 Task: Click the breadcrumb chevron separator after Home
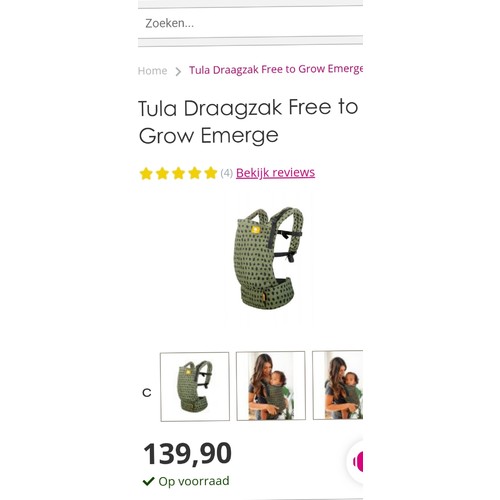pos(178,71)
